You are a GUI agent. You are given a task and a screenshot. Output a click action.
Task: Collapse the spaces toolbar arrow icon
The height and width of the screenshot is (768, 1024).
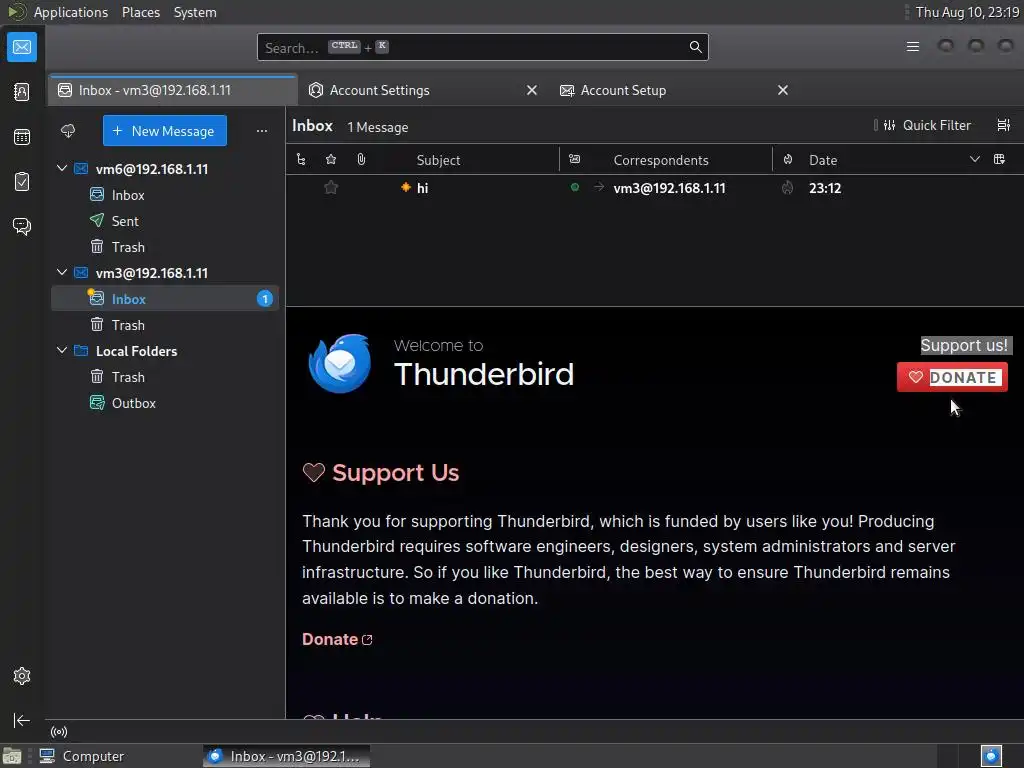pyautogui.click(x=22, y=720)
